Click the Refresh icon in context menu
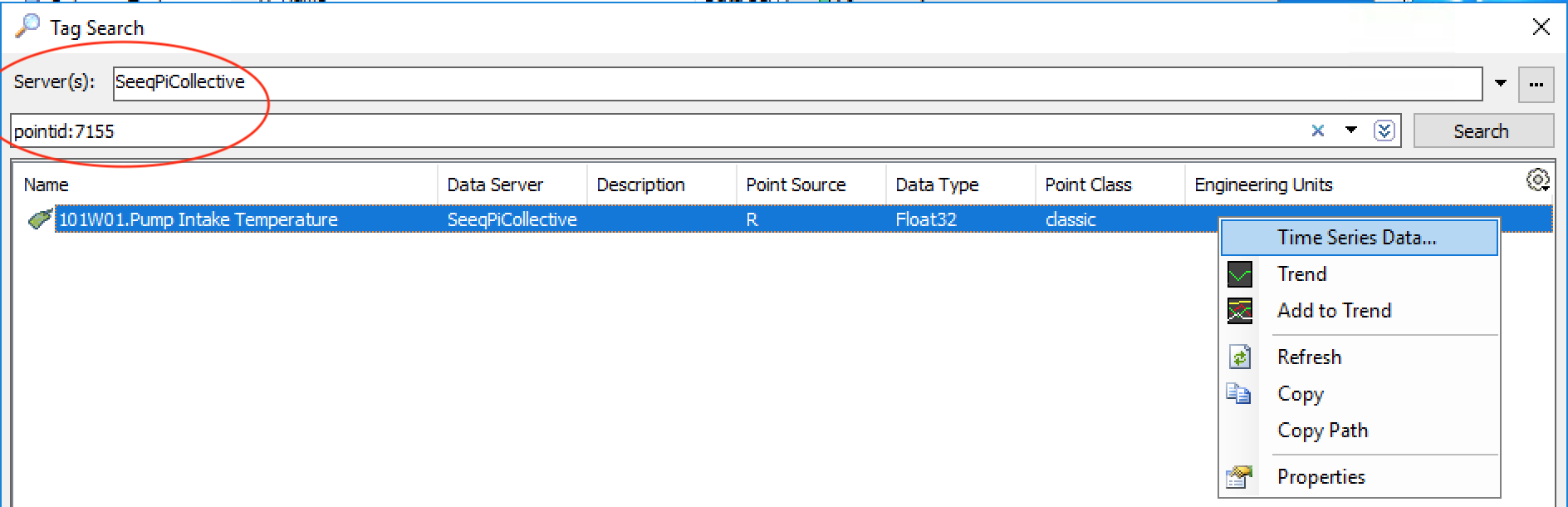Screen dimensions: 1568x507 pos(1239,357)
